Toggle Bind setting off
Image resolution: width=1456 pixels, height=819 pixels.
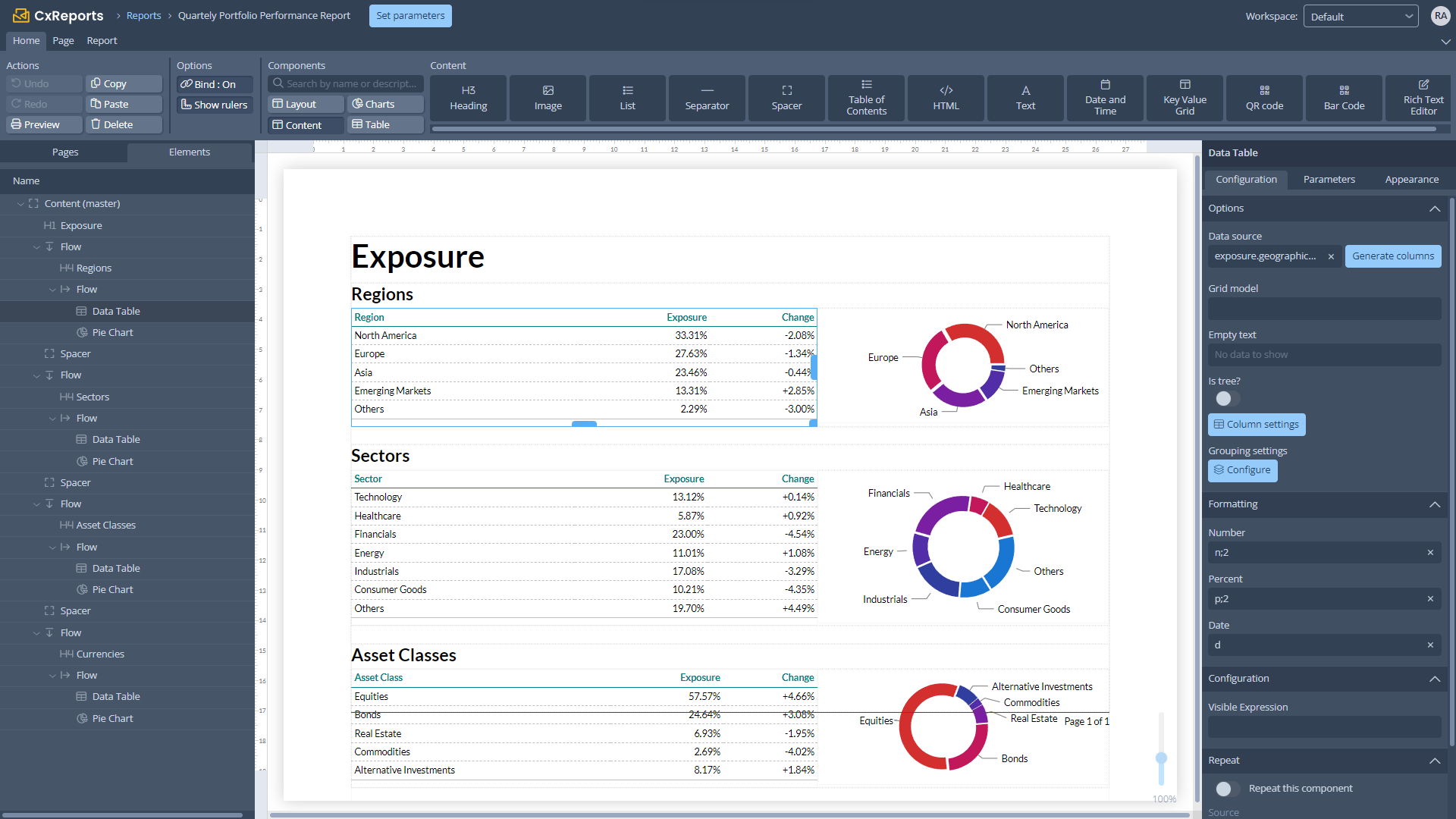pyautogui.click(x=213, y=84)
